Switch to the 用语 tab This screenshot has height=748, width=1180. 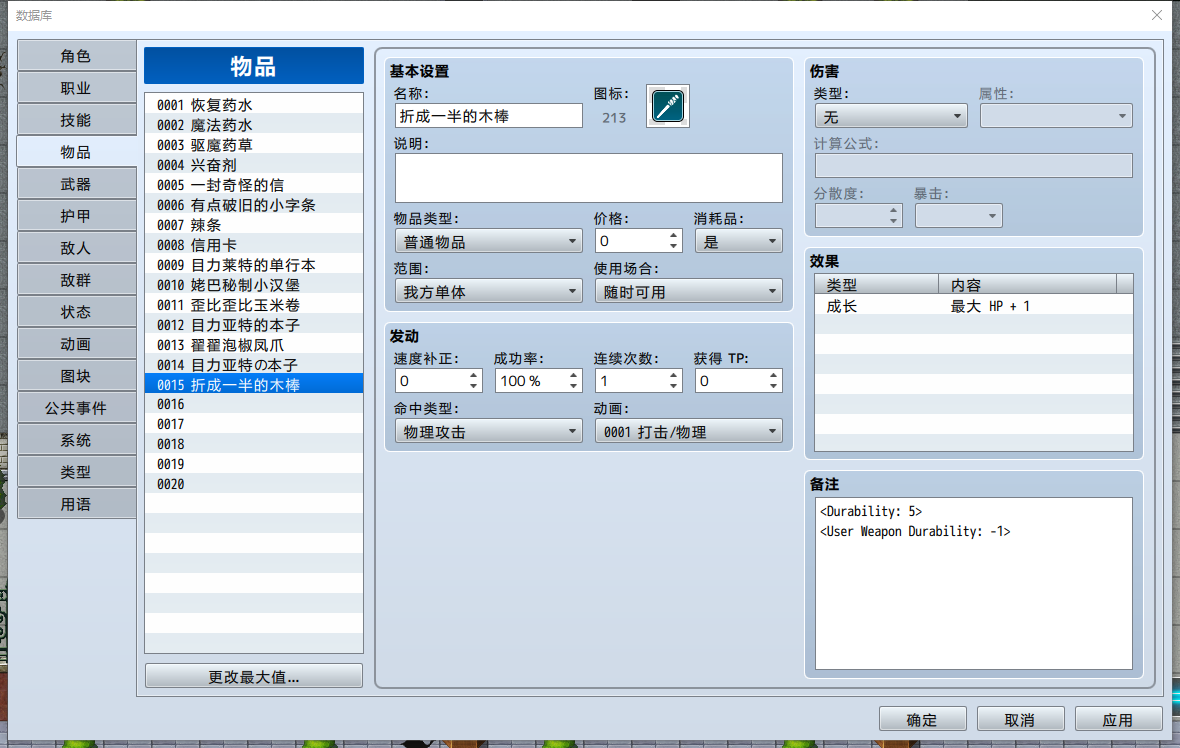pos(76,503)
